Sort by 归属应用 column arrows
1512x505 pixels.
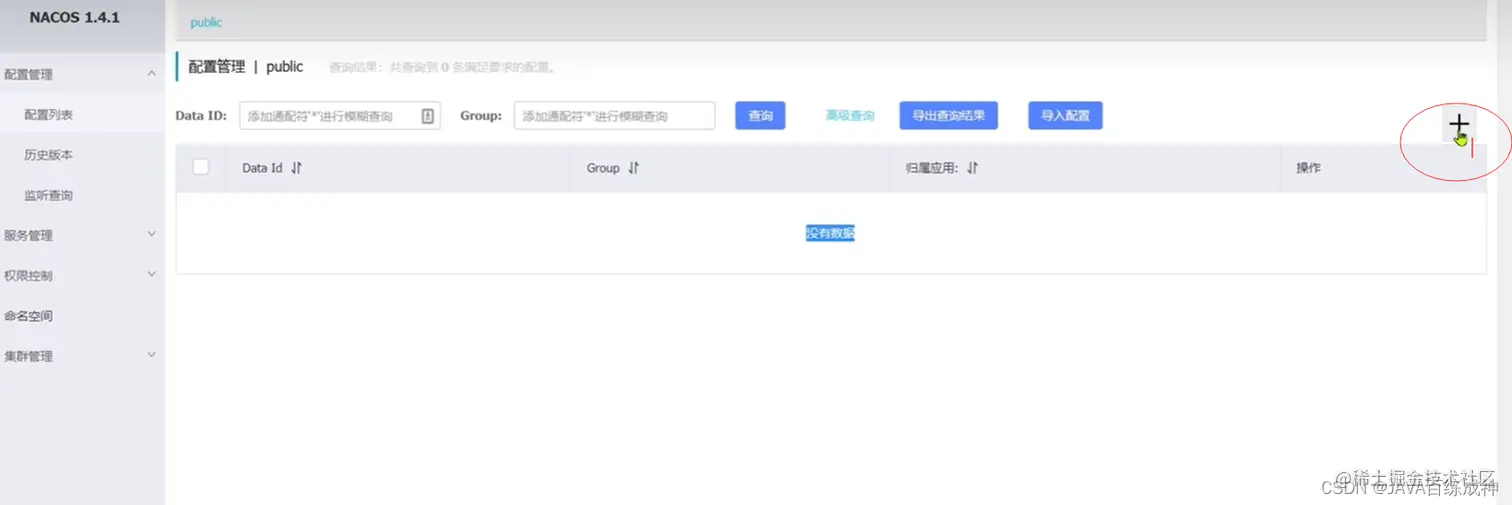[972, 168]
